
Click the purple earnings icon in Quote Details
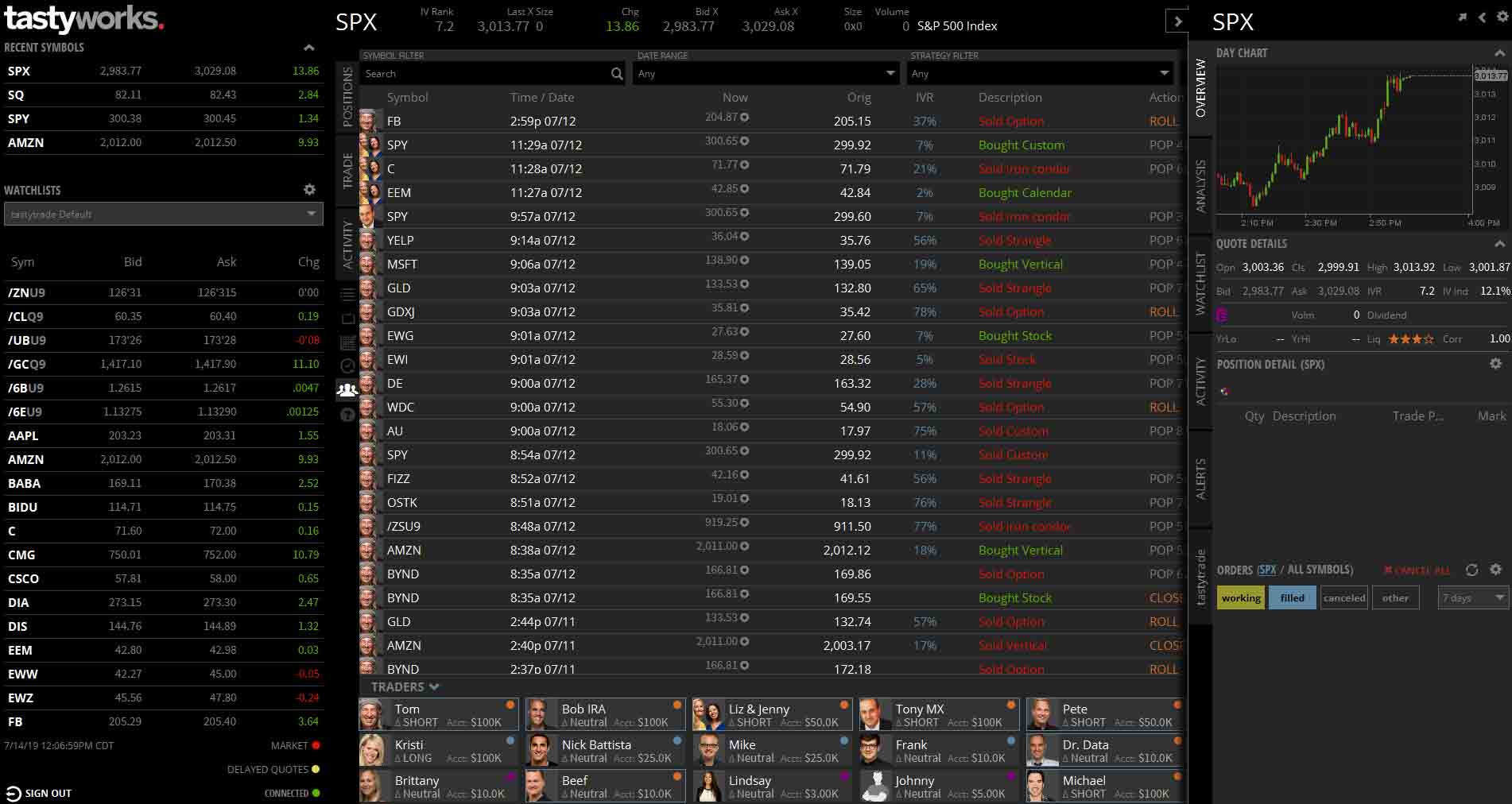[x=1222, y=315]
